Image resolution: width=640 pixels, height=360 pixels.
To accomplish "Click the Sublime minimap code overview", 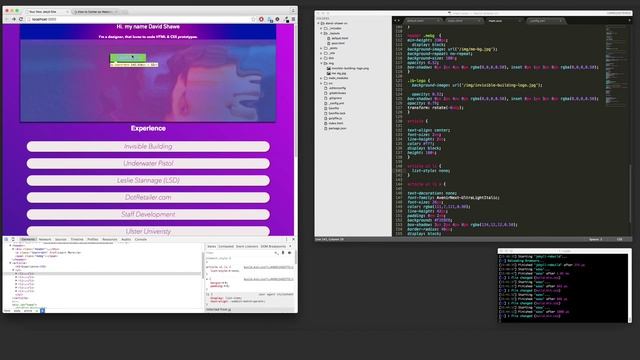I will click(616, 65).
